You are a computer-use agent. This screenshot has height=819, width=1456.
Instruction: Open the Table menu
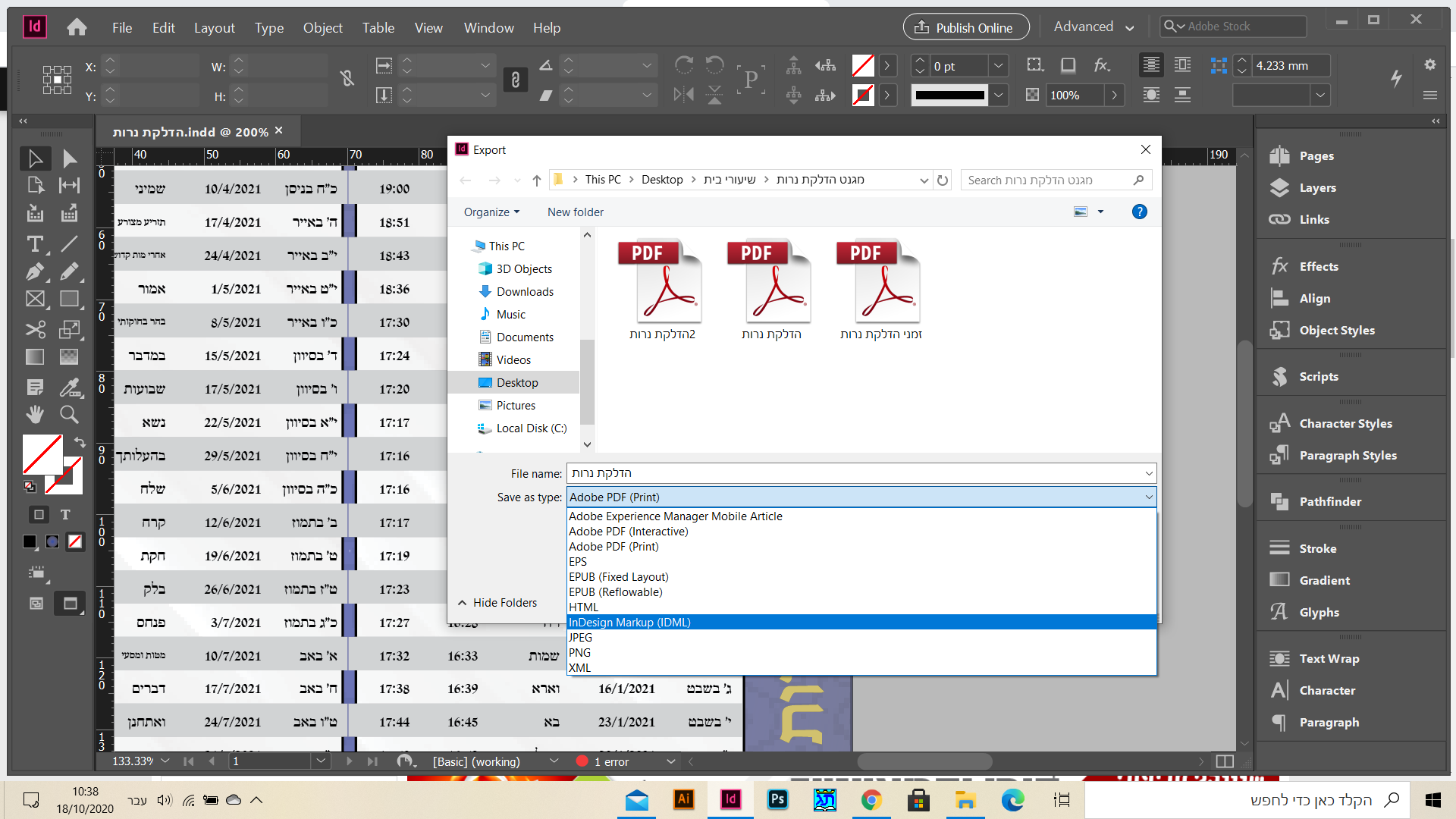coord(378,27)
